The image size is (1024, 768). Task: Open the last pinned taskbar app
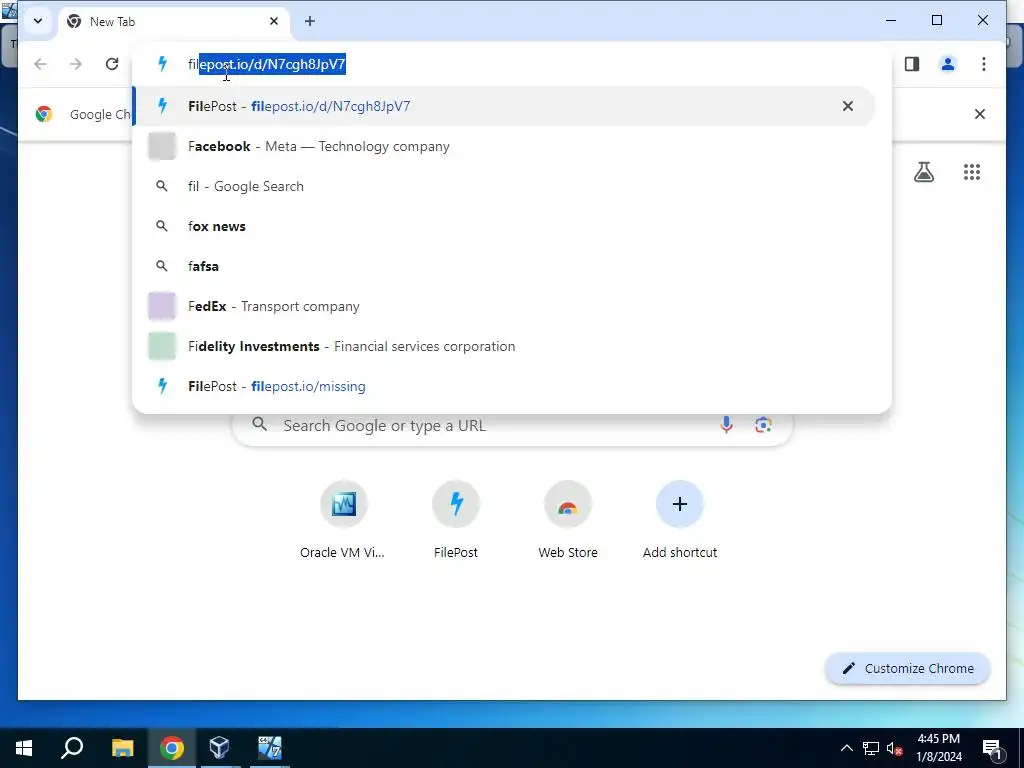pyautogui.click(x=269, y=748)
